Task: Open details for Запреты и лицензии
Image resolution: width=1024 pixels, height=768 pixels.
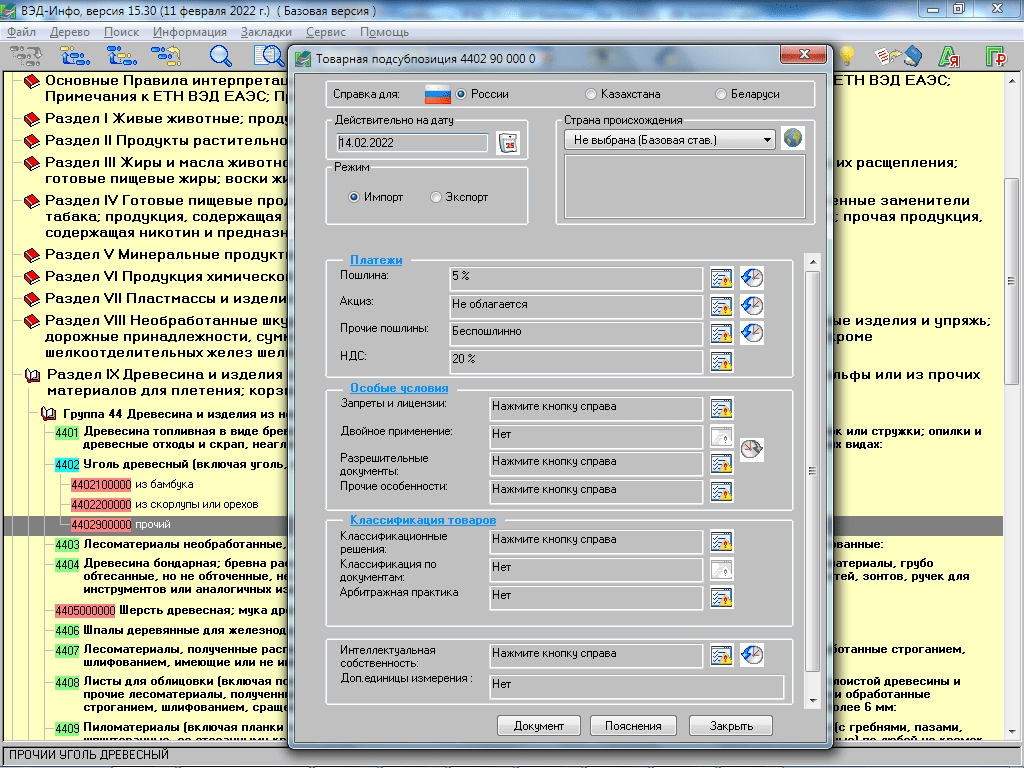Action: point(721,408)
